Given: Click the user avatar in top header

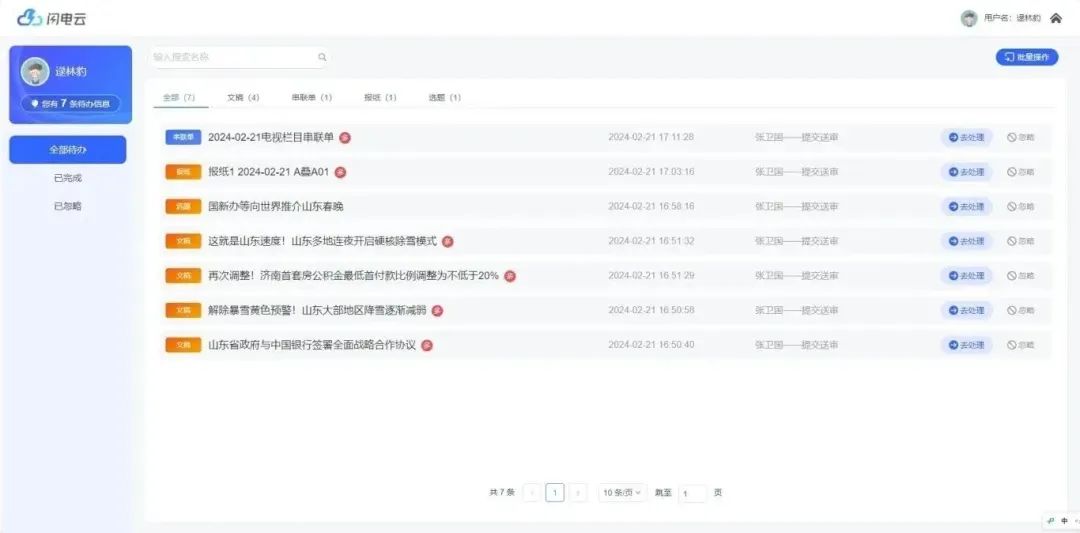Looking at the screenshot, I should point(969,19).
